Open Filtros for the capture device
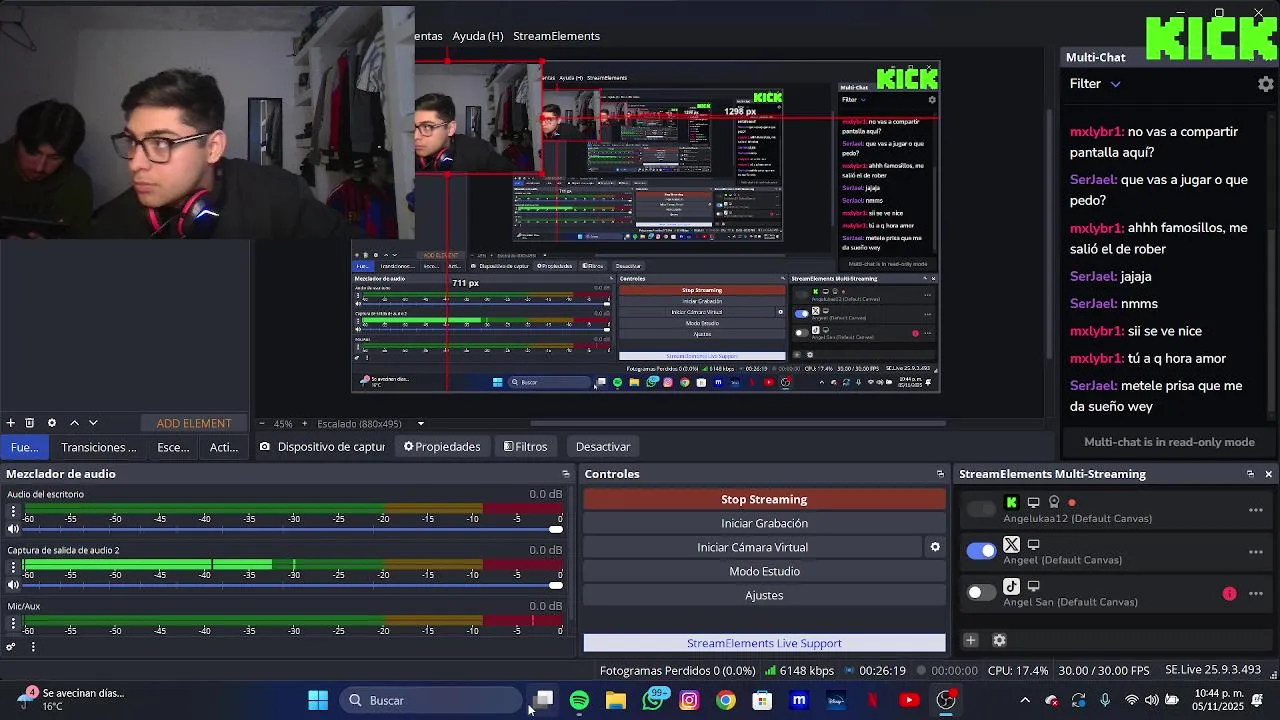Image resolution: width=1280 pixels, height=720 pixels. click(x=525, y=447)
